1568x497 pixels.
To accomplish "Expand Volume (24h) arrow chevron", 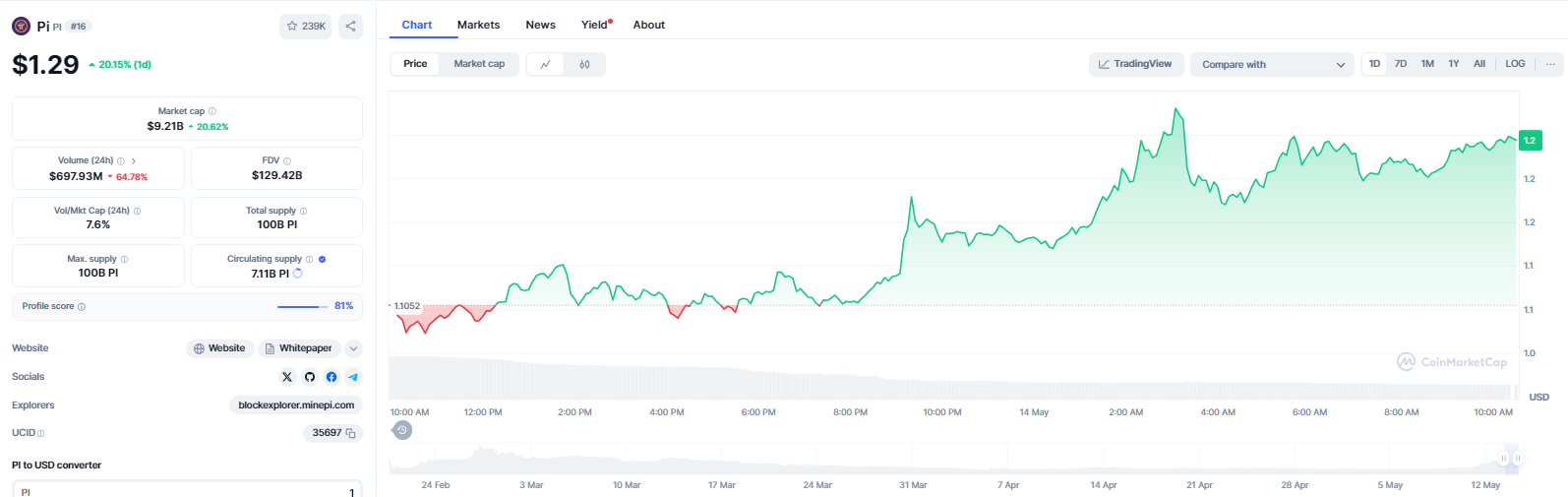I will pos(134,160).
